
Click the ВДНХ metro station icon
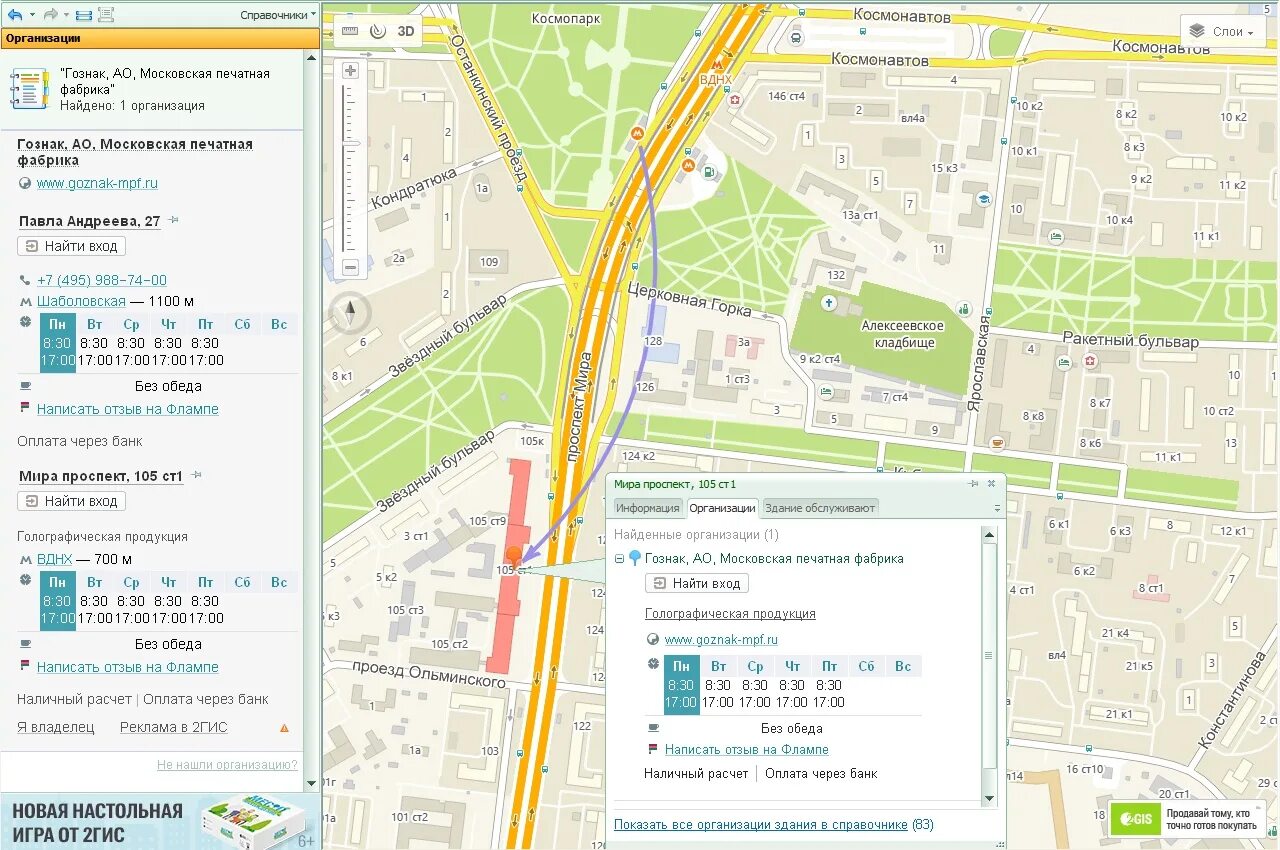click(x=715, y=64)
